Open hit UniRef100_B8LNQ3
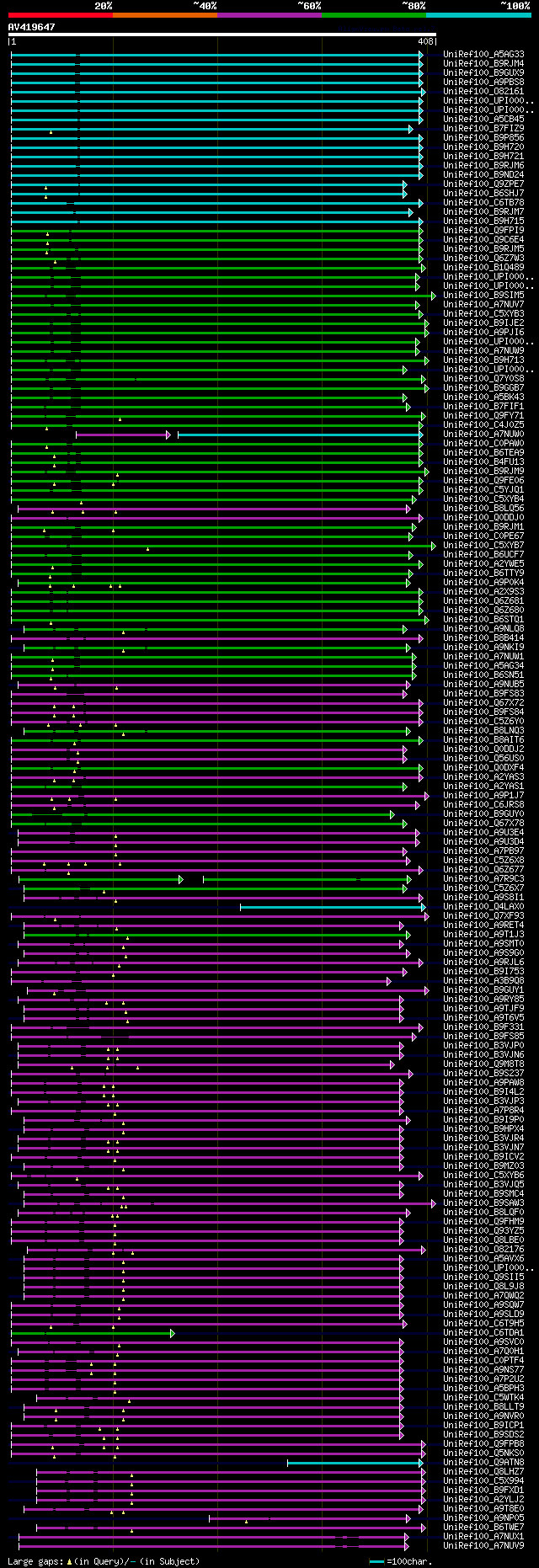Image resolution: width=539 pixels, height=1568 pixels. [483, 731]
